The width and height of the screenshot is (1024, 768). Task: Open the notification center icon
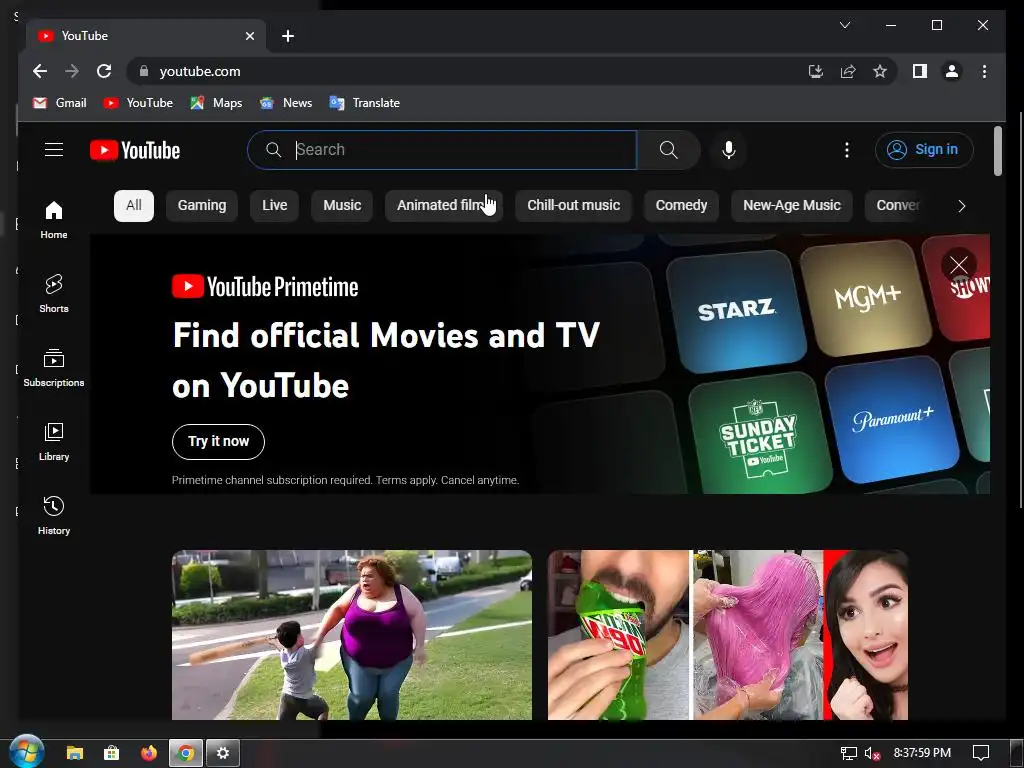click(x=981, y=753)
